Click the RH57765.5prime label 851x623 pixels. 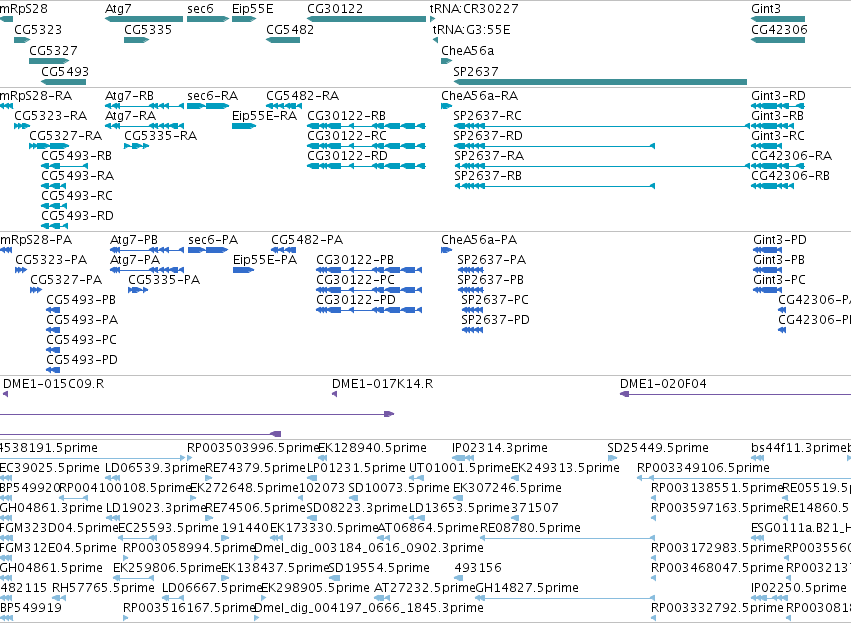(x=104, y=588)
